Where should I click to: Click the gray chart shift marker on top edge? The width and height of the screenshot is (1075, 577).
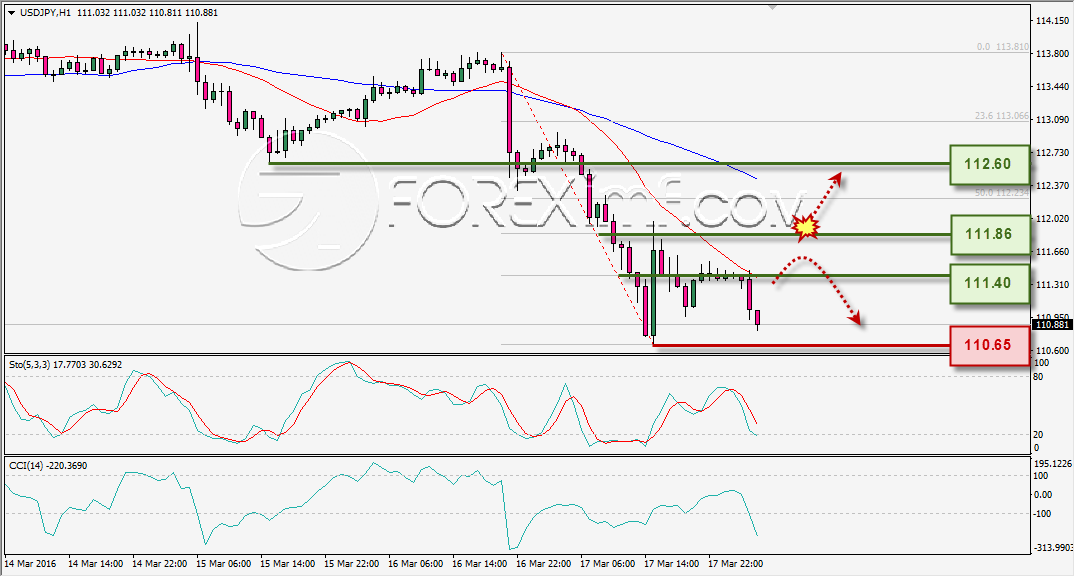point(773,8)
